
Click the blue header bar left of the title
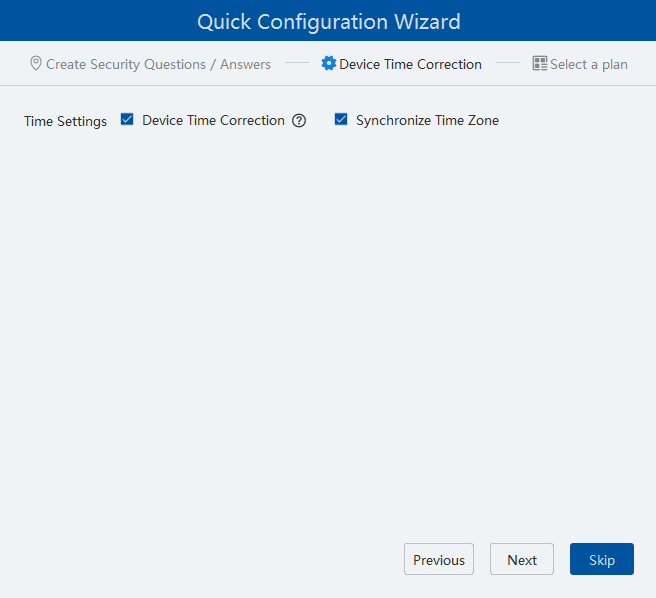point(90,21)
